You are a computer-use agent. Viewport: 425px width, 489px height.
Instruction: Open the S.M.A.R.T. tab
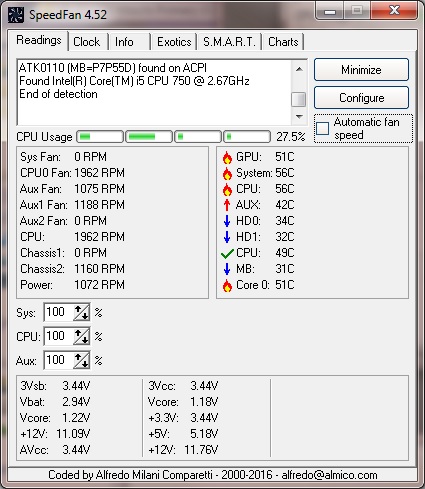coord(229,42)
